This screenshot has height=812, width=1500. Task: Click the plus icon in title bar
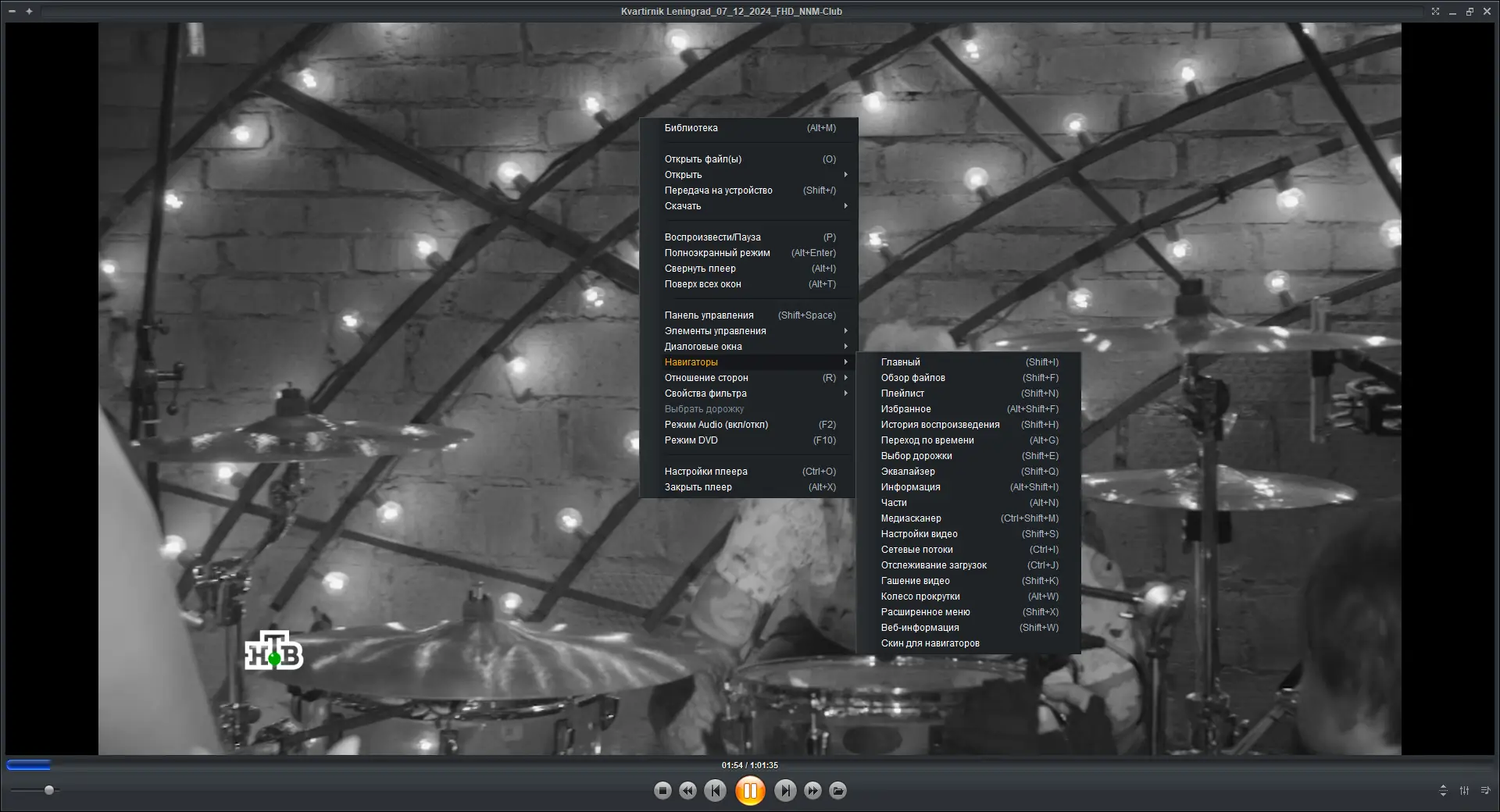[x=29, y=11]
